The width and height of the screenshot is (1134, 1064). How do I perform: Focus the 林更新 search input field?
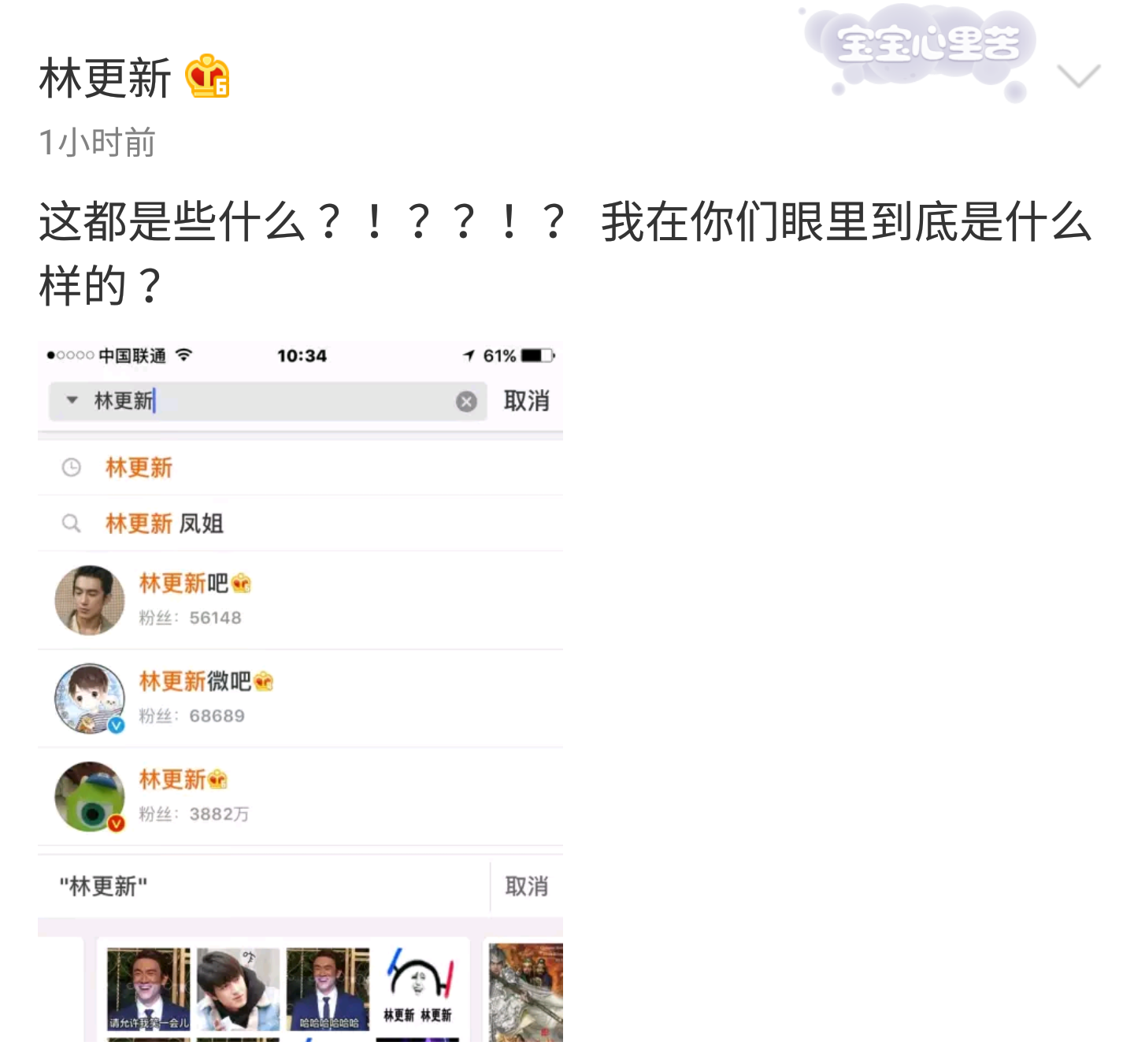pyautogui.click(x=268, y=401)
